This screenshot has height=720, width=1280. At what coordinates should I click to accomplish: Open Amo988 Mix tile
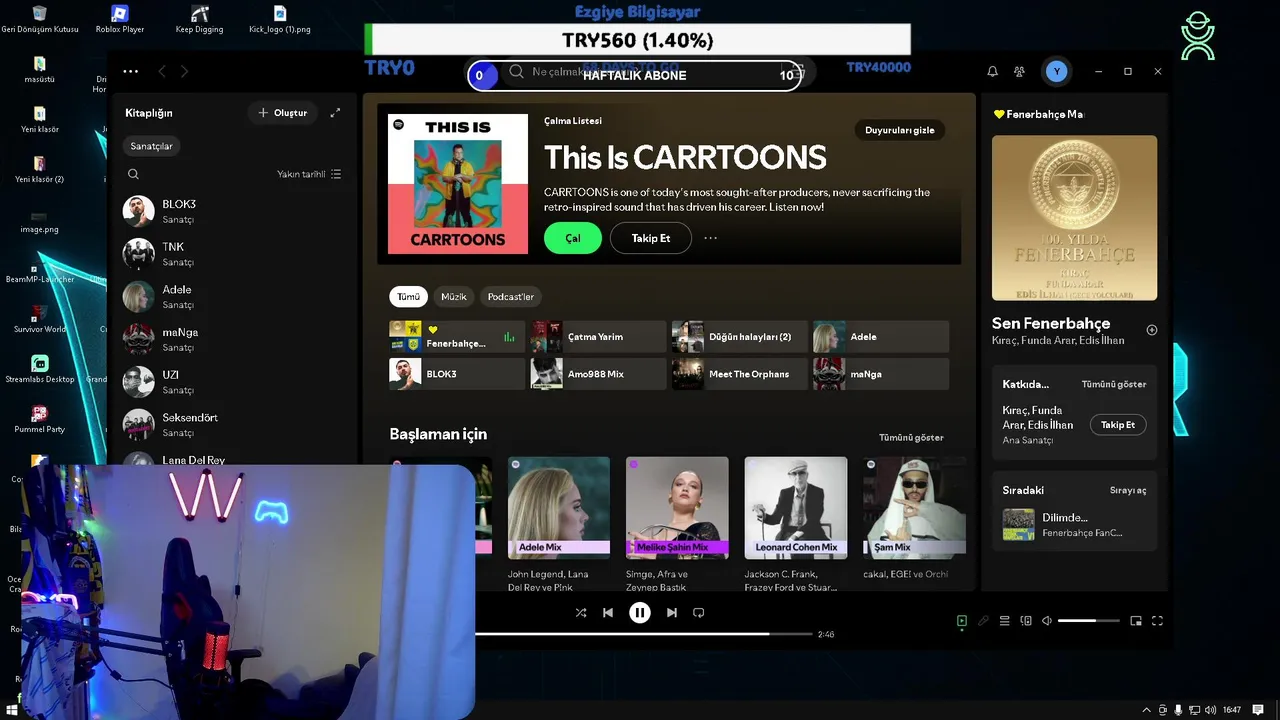tap(598, 374)
